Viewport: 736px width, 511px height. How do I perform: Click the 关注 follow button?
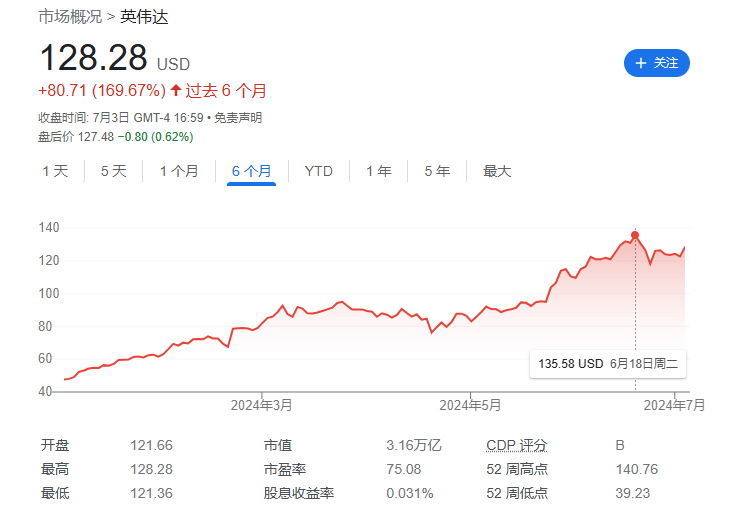pyautogui.click(x=656, y=63)
